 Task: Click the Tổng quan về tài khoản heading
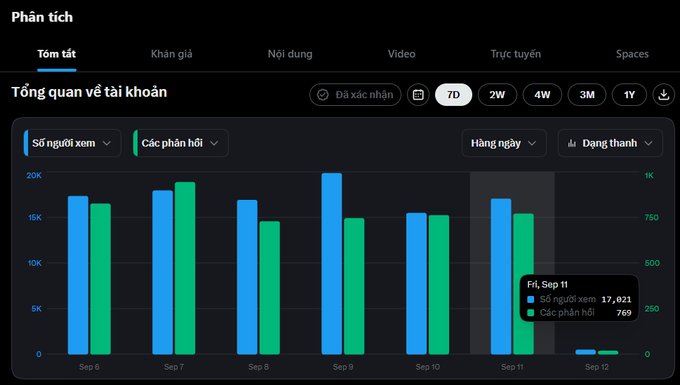(x=89, y=92)
